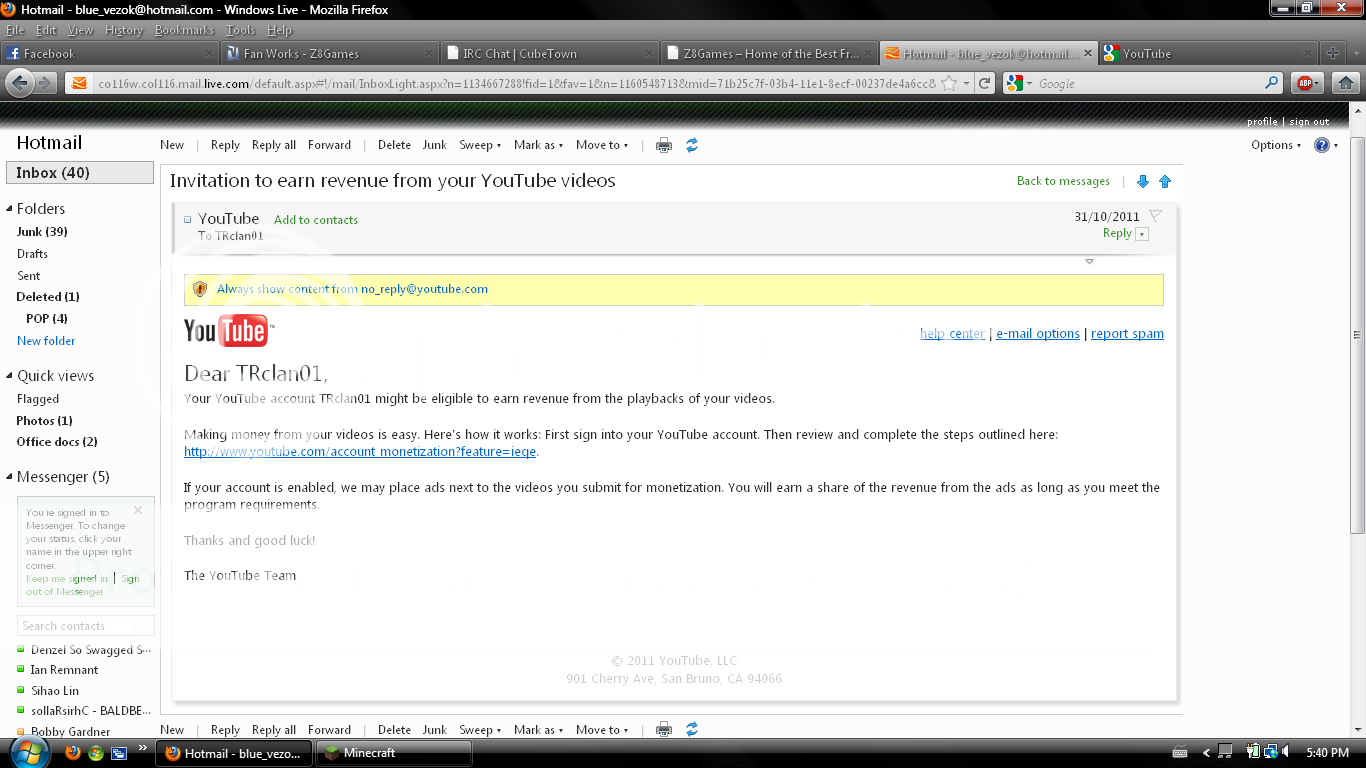Reload the page with the address bar button
This screenshot has height=768, width=1366.
[x=985, y=84]
